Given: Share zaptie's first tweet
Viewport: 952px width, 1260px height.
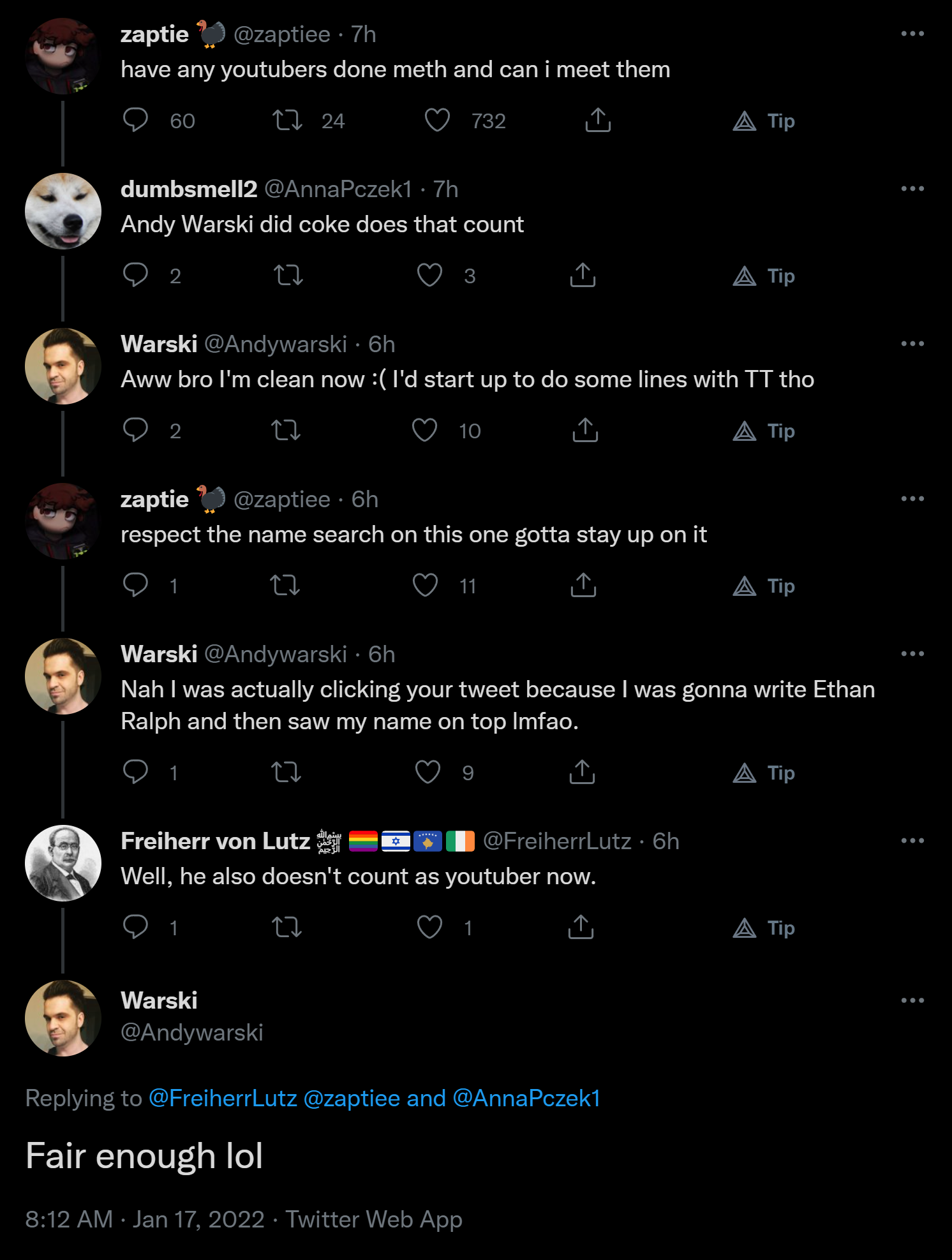Looking at the screenshot, I should (x=598, y=120).
